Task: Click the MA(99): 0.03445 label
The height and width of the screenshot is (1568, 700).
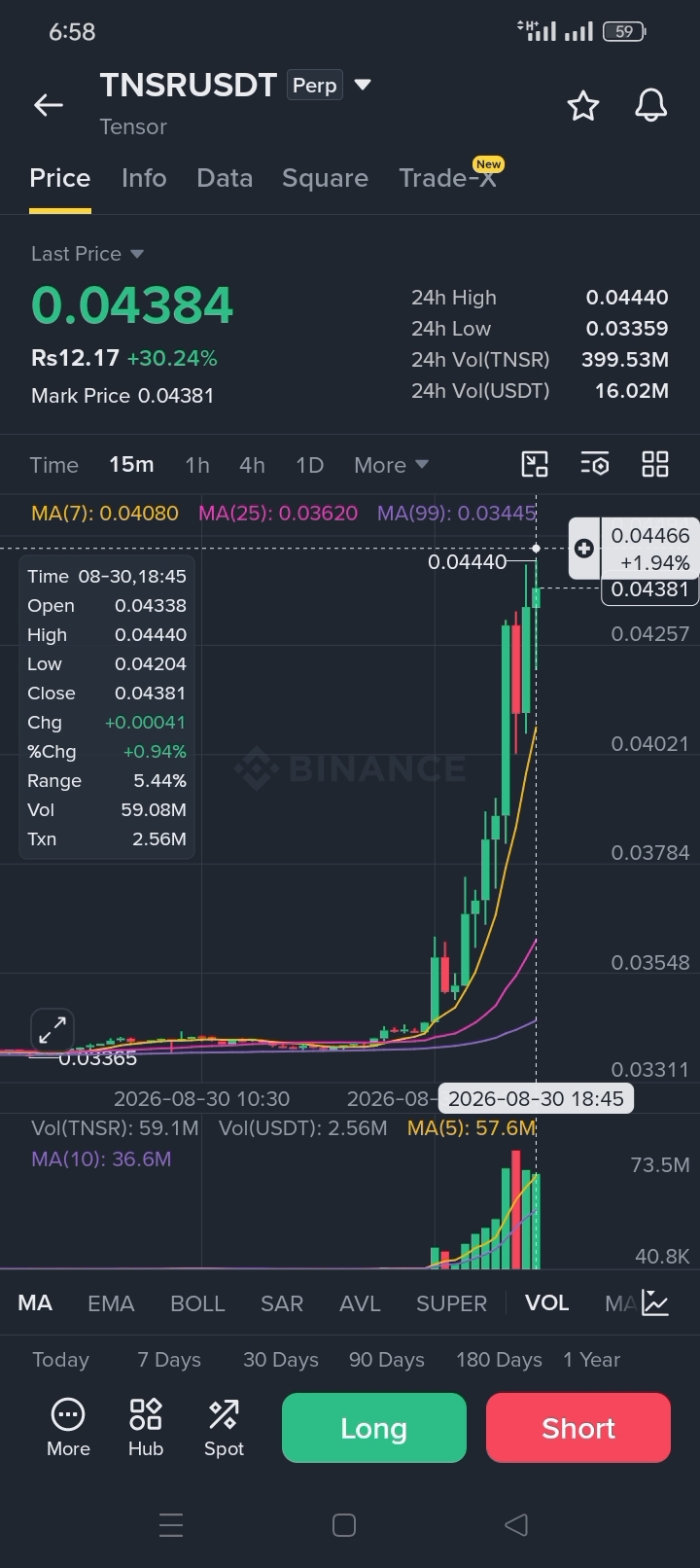Action: (x=457, y=513)
